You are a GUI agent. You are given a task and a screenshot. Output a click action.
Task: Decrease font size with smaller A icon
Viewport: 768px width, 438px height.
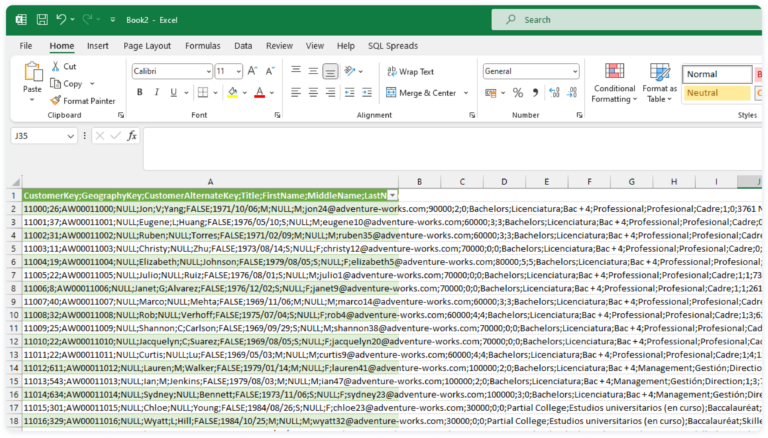270,71
